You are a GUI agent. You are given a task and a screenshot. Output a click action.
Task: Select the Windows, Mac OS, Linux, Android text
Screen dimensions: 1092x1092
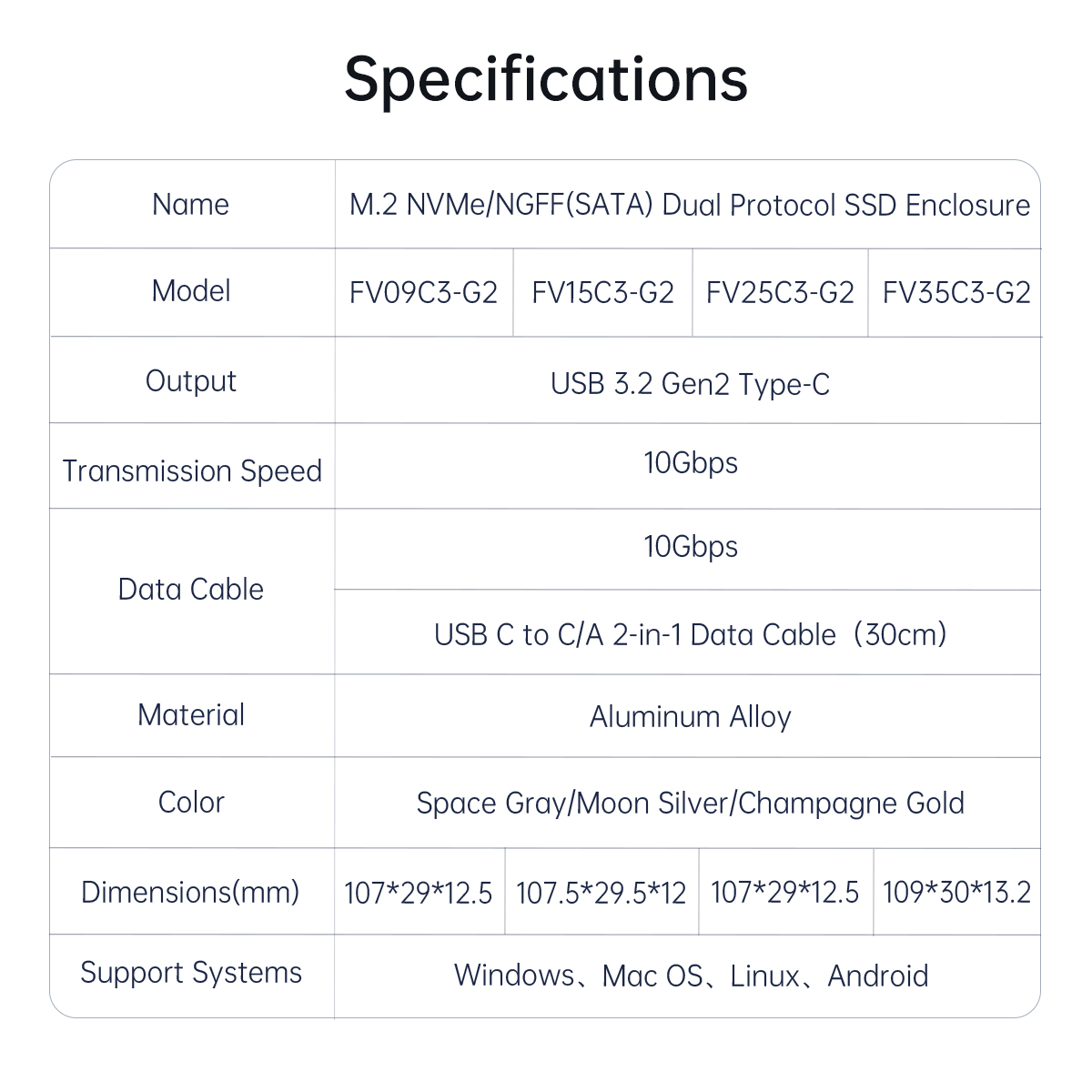coord(691,976)
